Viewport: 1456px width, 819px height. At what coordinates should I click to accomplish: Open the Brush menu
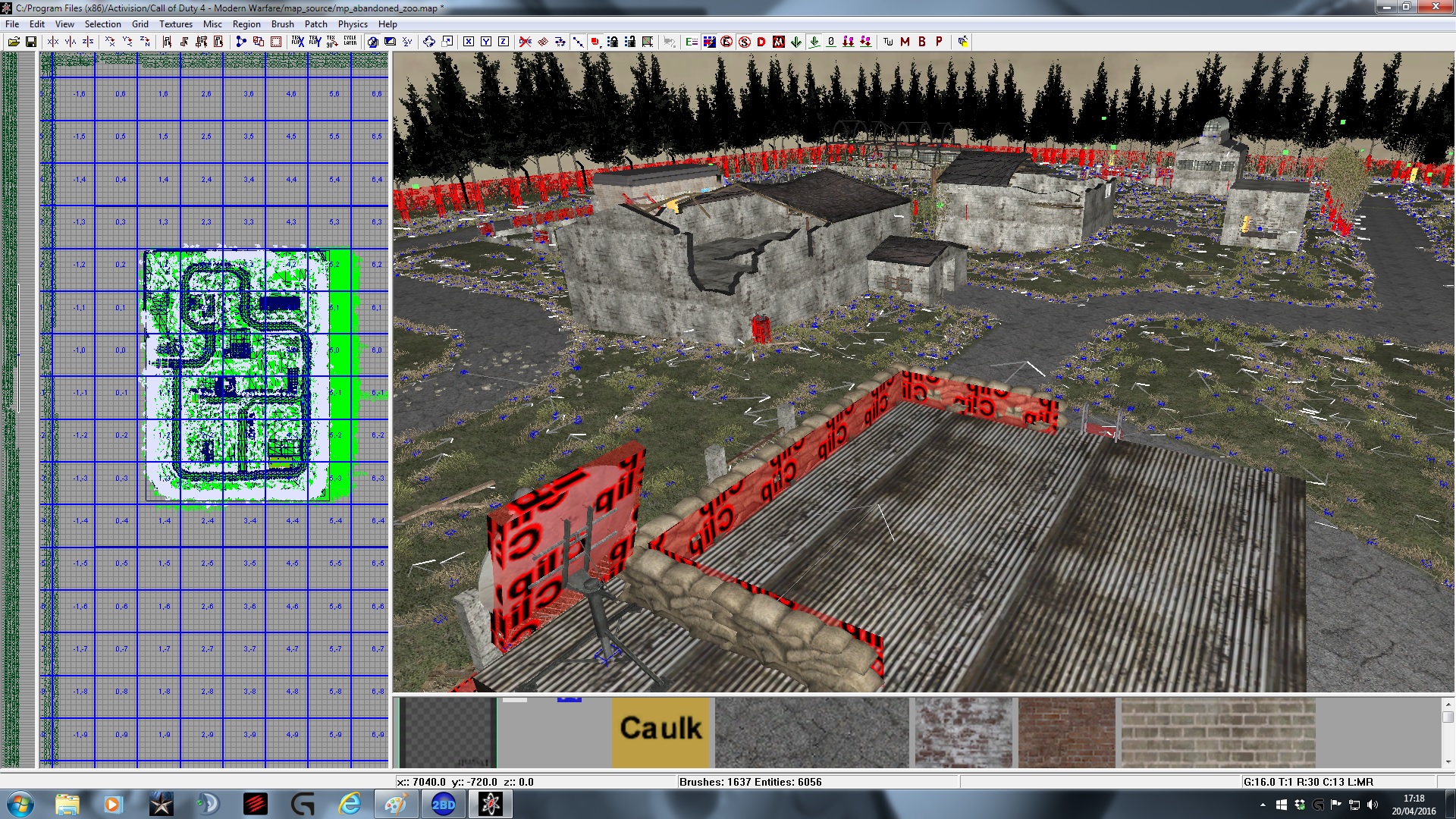pos(283,24)
